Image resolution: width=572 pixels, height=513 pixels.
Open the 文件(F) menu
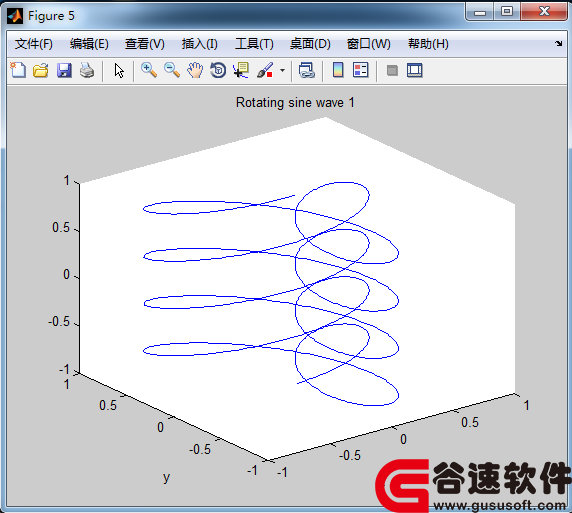(x=34, y=44)
